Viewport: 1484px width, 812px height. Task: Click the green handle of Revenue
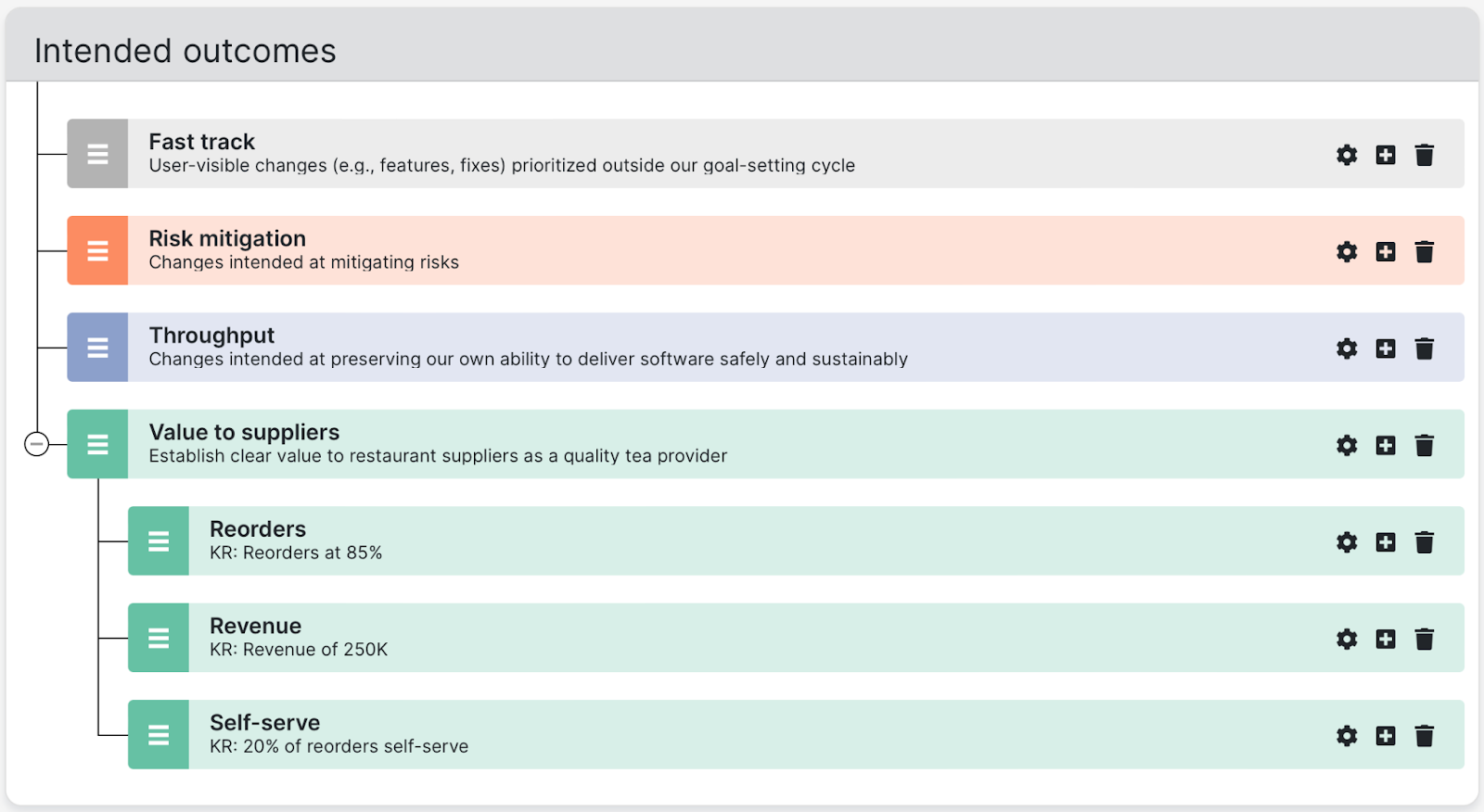[x=159, y=638]
